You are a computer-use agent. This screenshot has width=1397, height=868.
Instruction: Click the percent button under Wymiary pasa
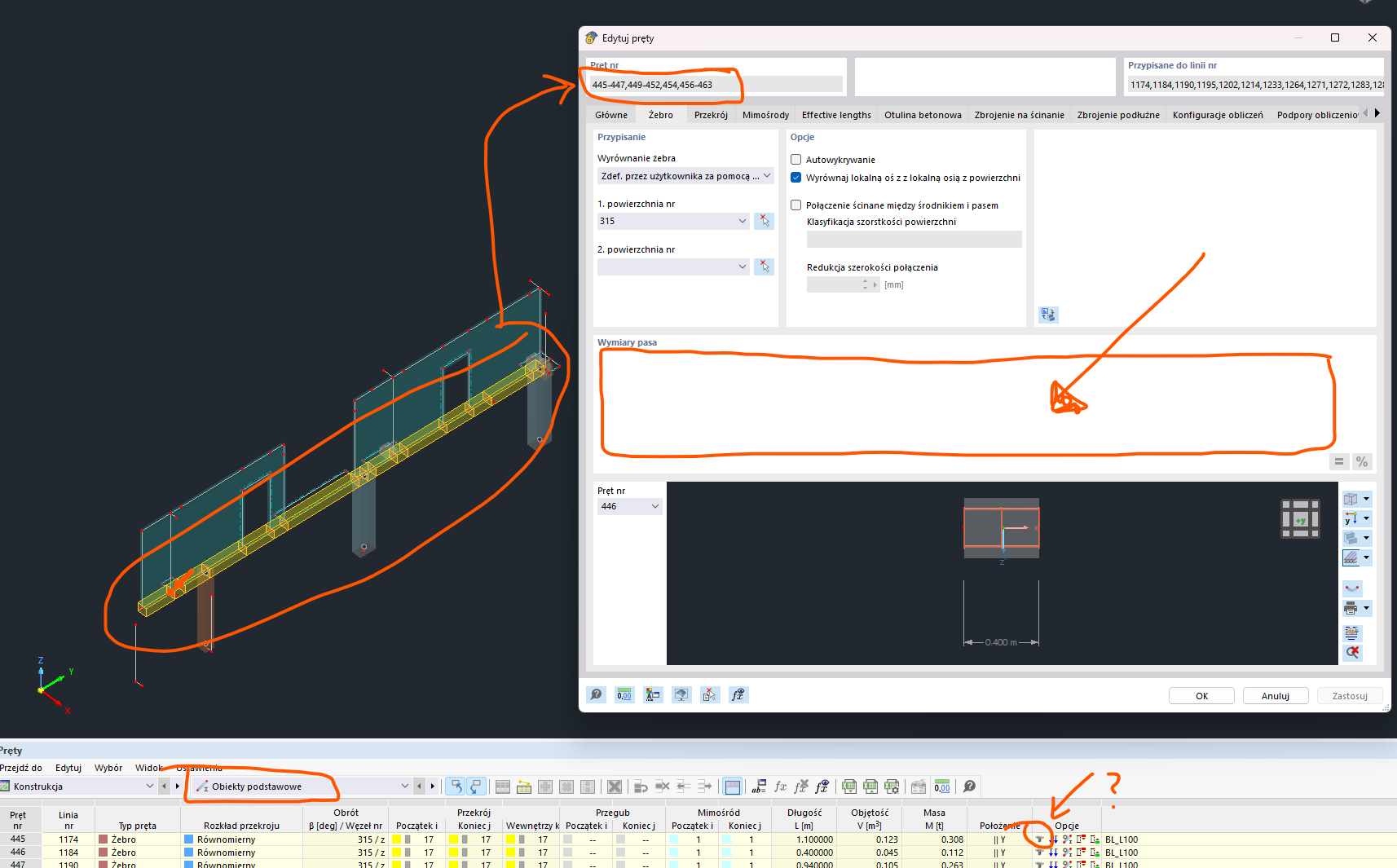1361,461
